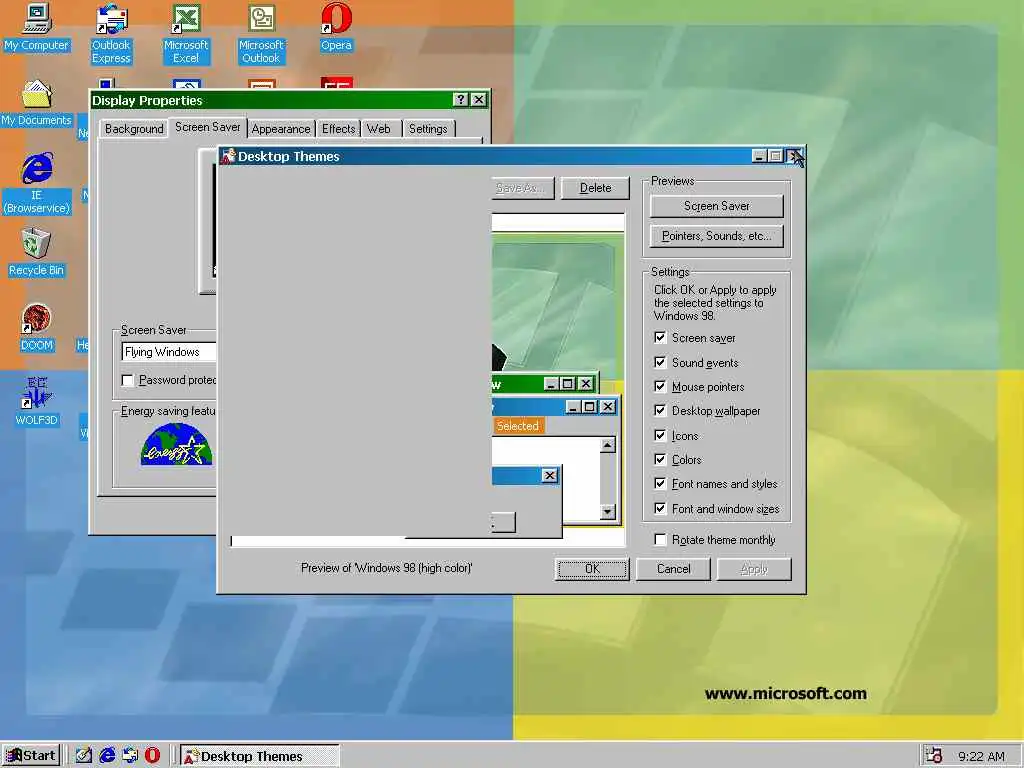This screenshot has width=1024, height=768.
Task: Open the IE (Browservice) desktop icon
Action: 37,184
